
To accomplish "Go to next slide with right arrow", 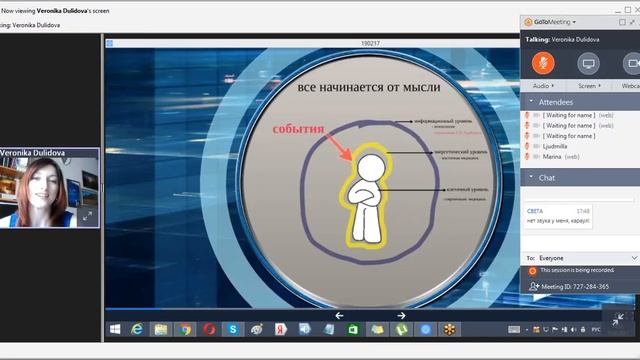I will tap(401, 316).
